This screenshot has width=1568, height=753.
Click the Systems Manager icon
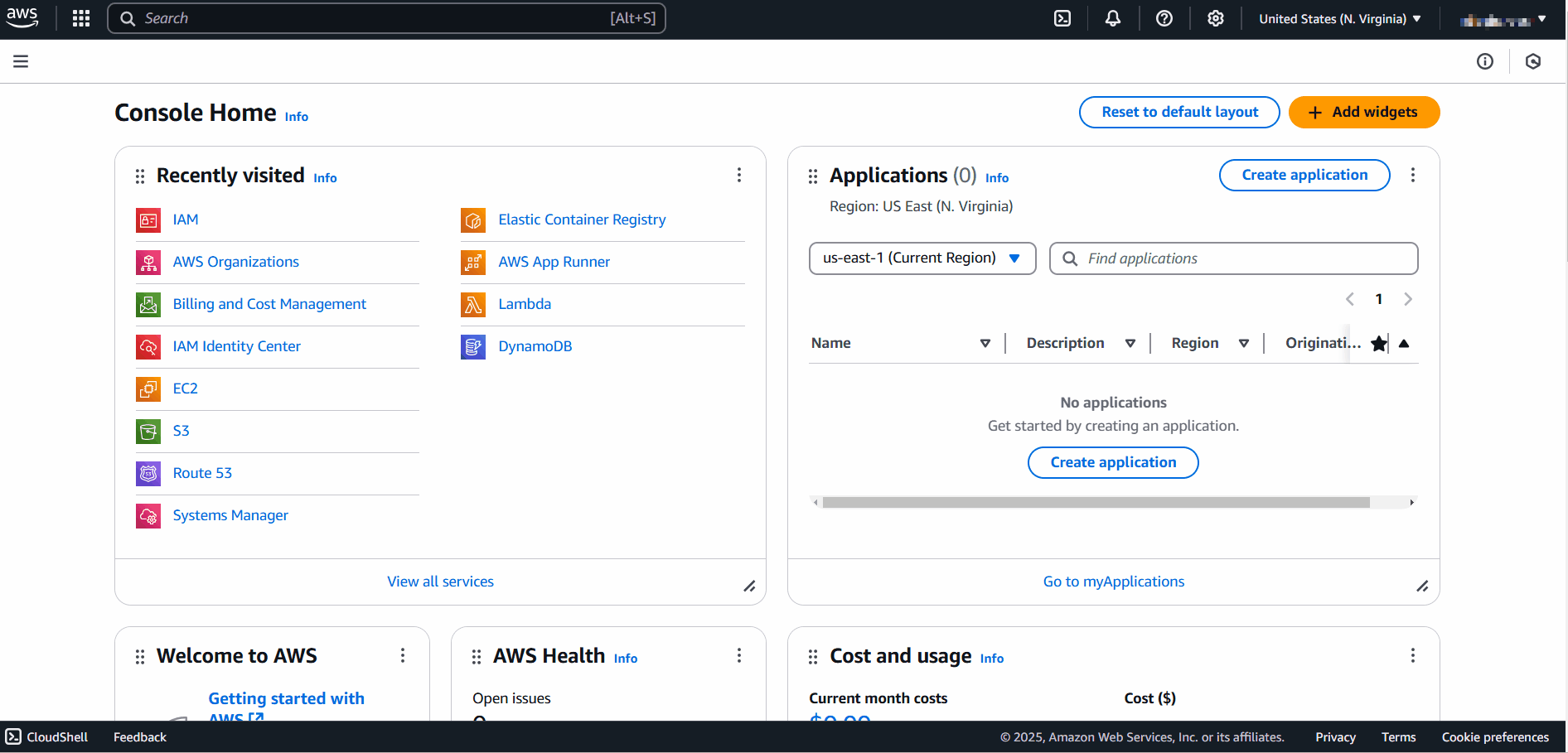148,516
